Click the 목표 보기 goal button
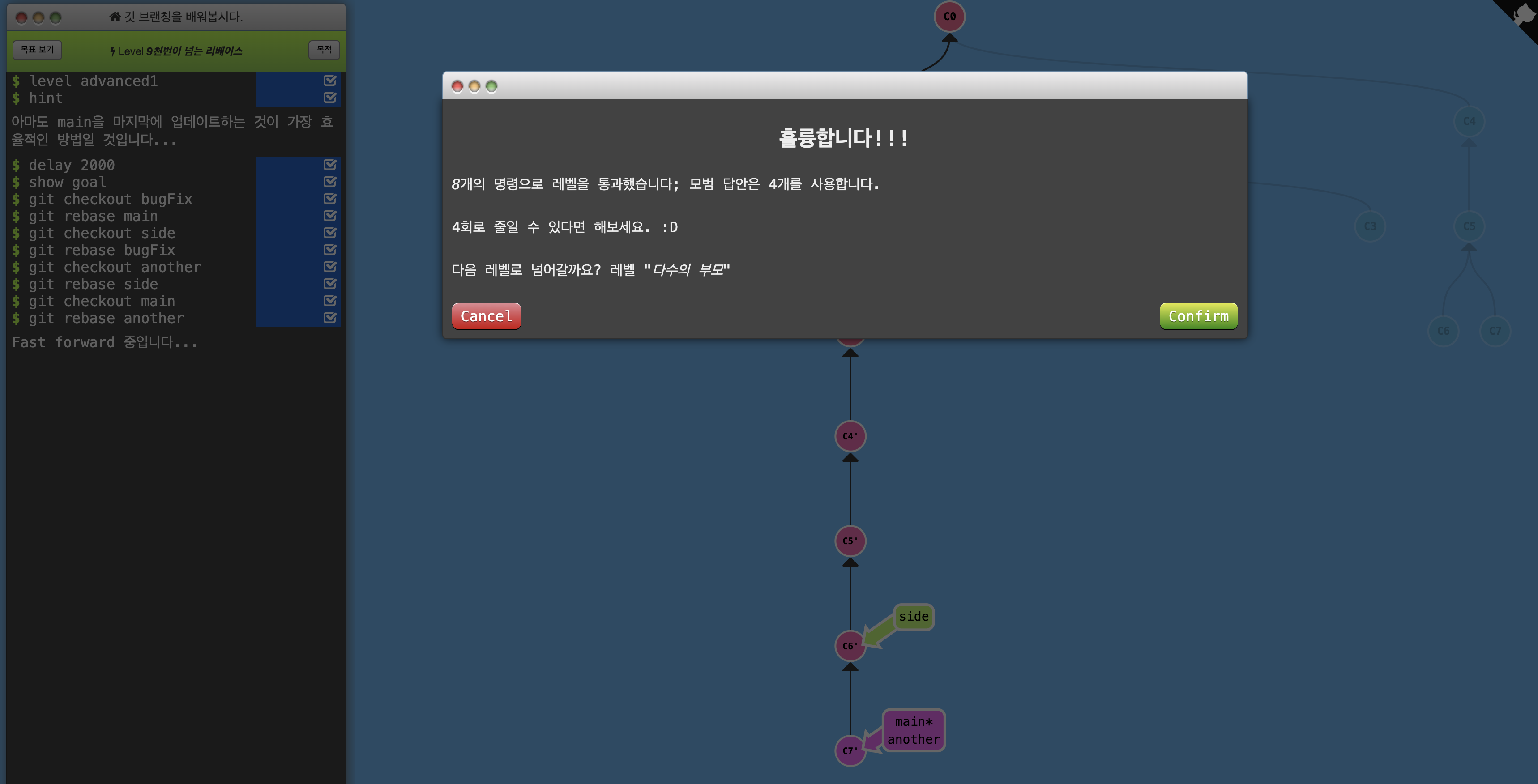Screen dimensions: 1538x784 [x=37, y=50]
